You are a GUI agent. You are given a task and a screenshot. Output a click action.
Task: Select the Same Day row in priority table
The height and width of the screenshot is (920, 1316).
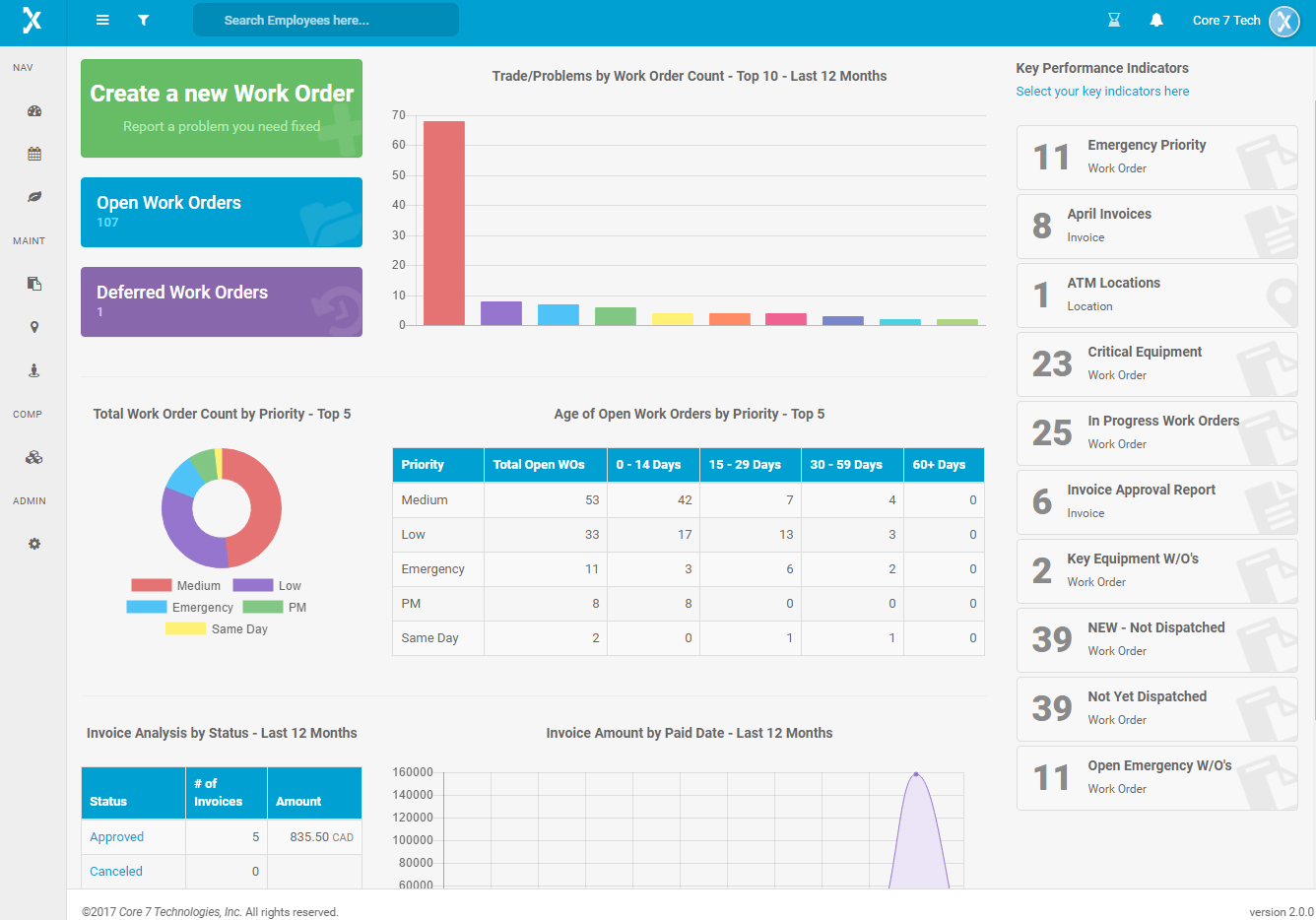tap(689, 638)
